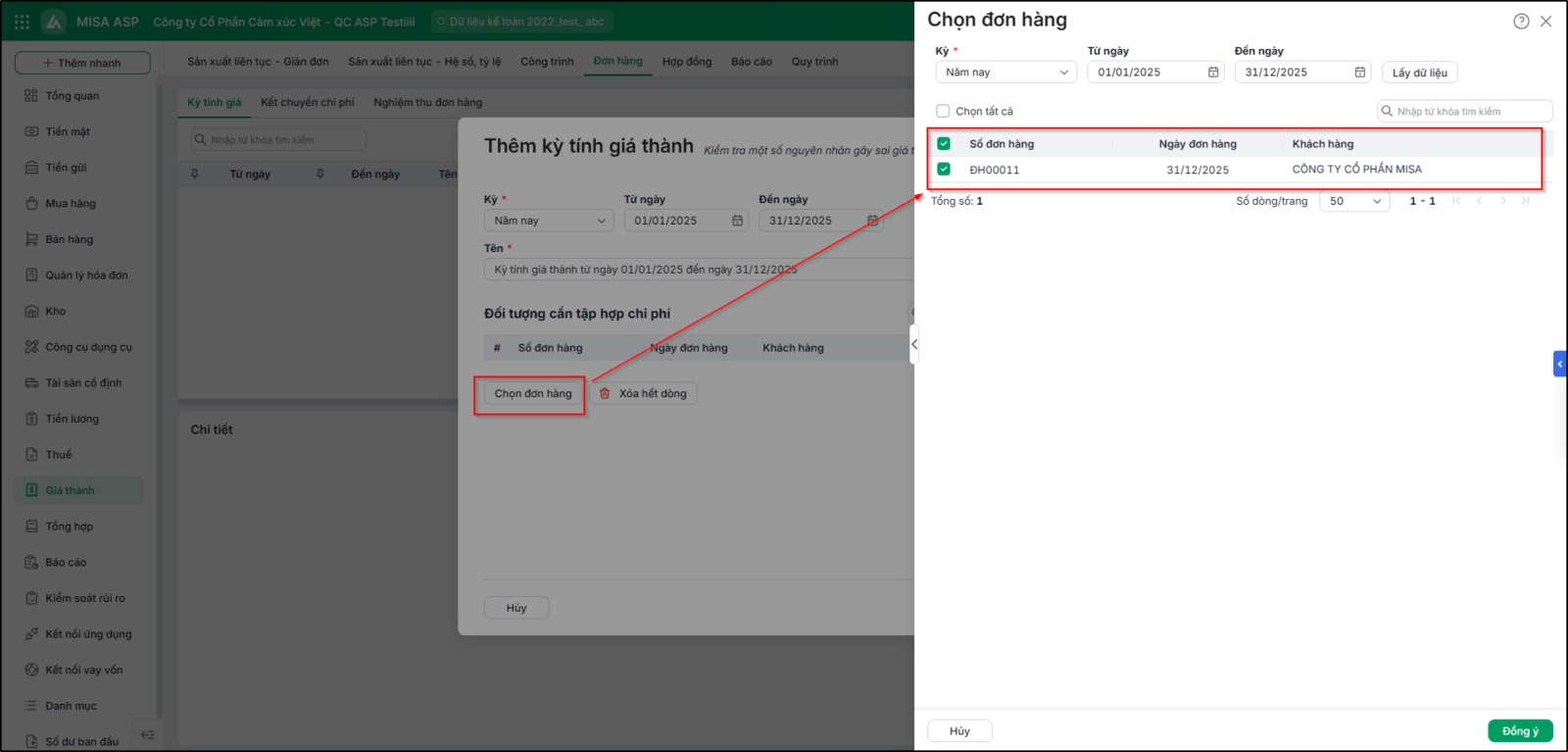The width and height of the screenshot is (1568, 752).
Task: Close the Chọn đơn hàng panel
Action: click(1545, 22)
